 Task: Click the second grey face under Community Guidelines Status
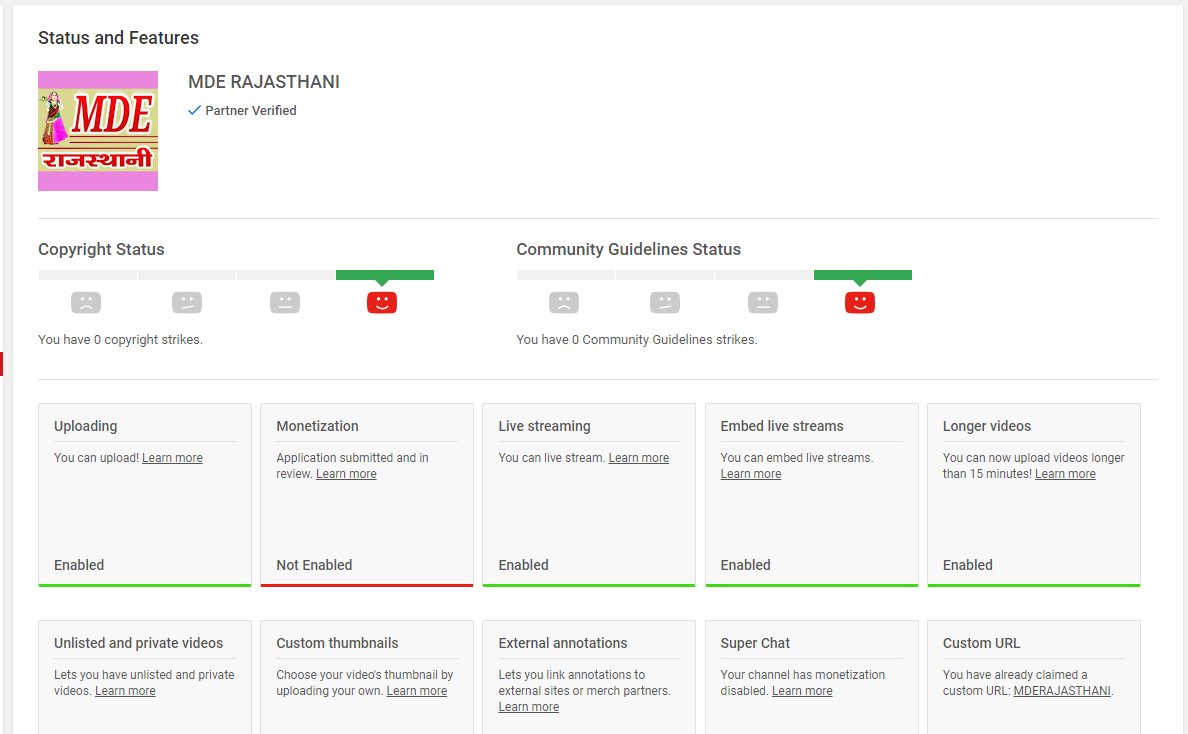tap(664, 302)
